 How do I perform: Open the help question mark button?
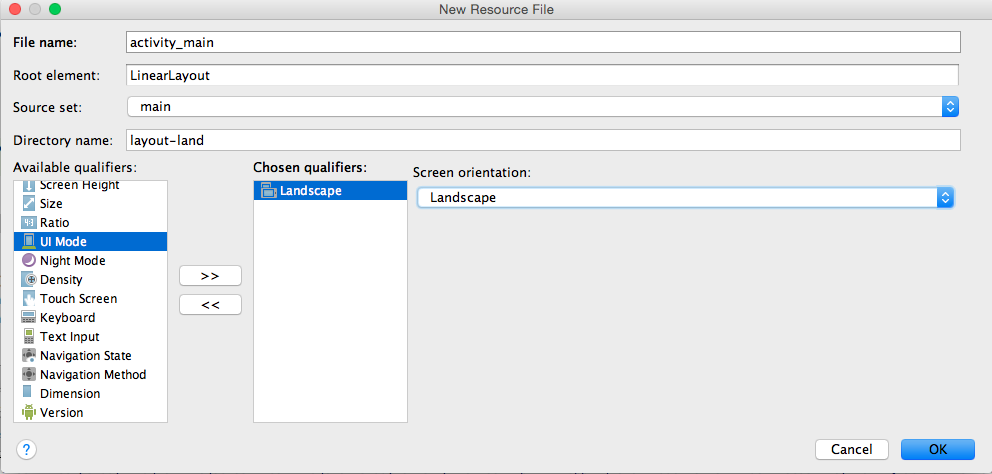point(27,450)
